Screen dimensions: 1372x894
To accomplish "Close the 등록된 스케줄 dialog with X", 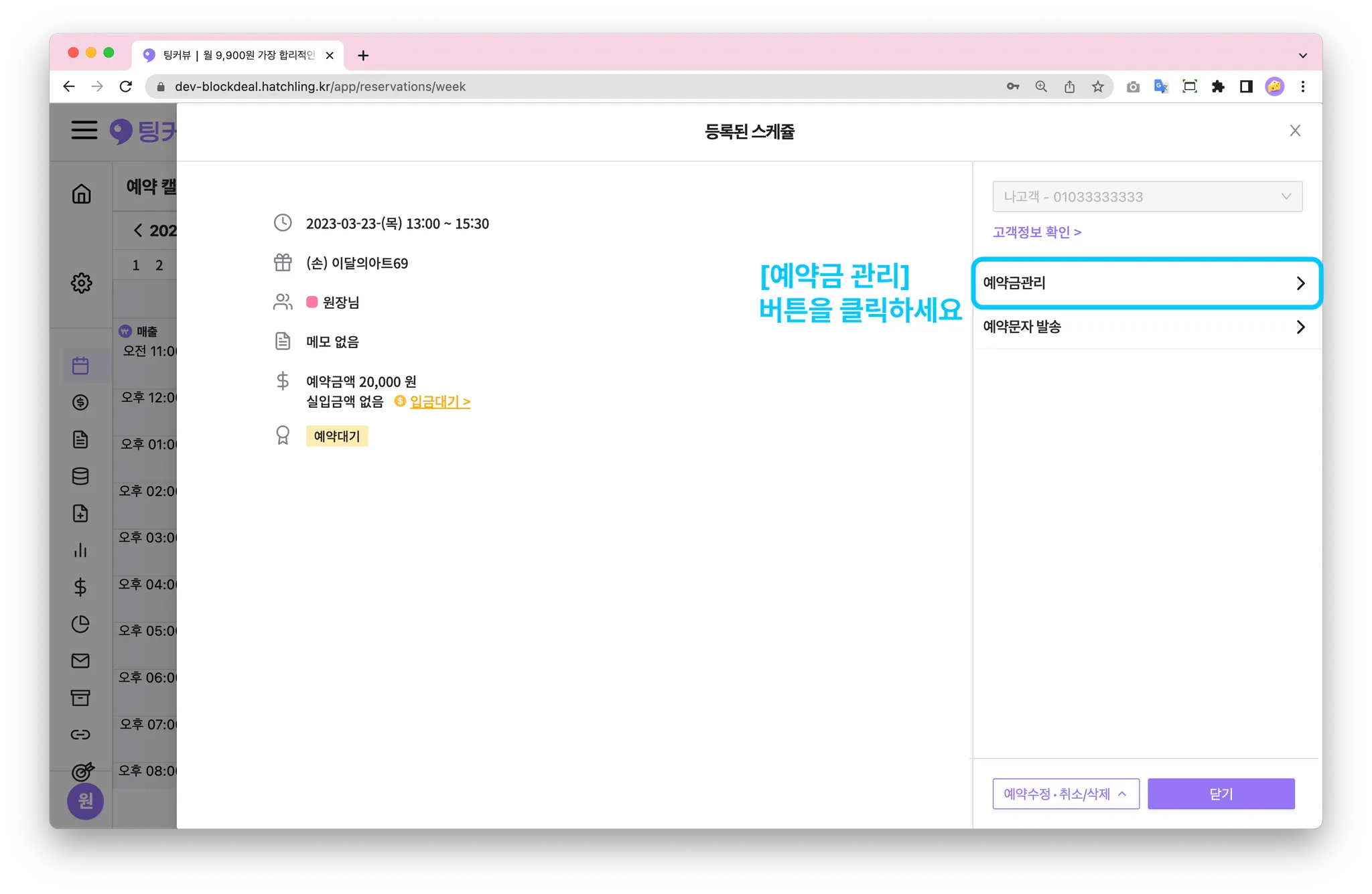I will point(1295,131).
